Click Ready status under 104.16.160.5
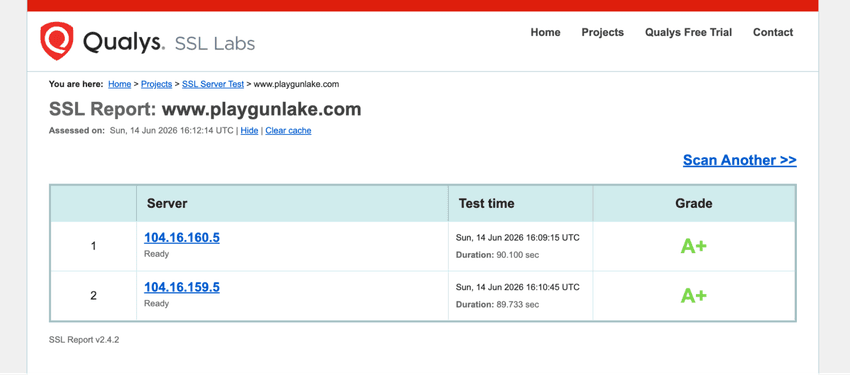This screenshot has width=850, height=375. (x=156, y=254)
